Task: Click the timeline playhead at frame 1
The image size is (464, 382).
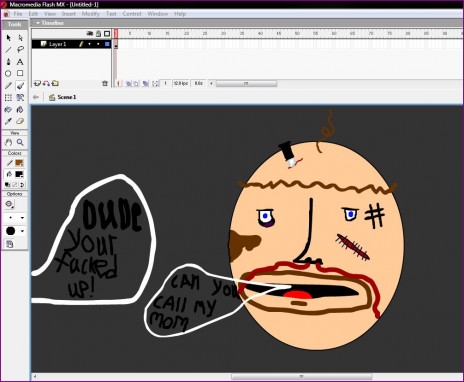Action: (116, 34)
